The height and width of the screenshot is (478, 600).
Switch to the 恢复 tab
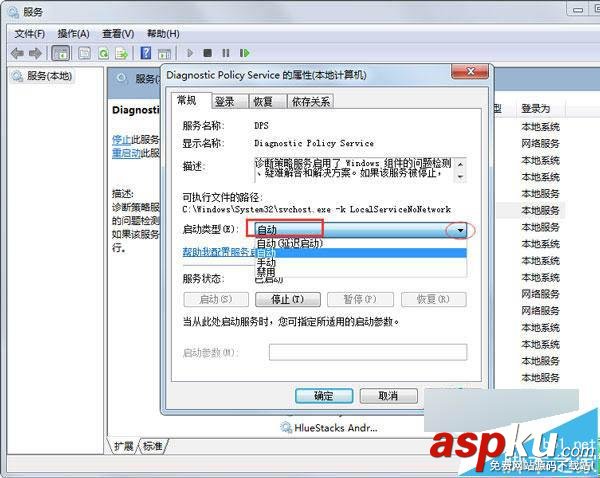pyautogui.click(x=267, y=102)
